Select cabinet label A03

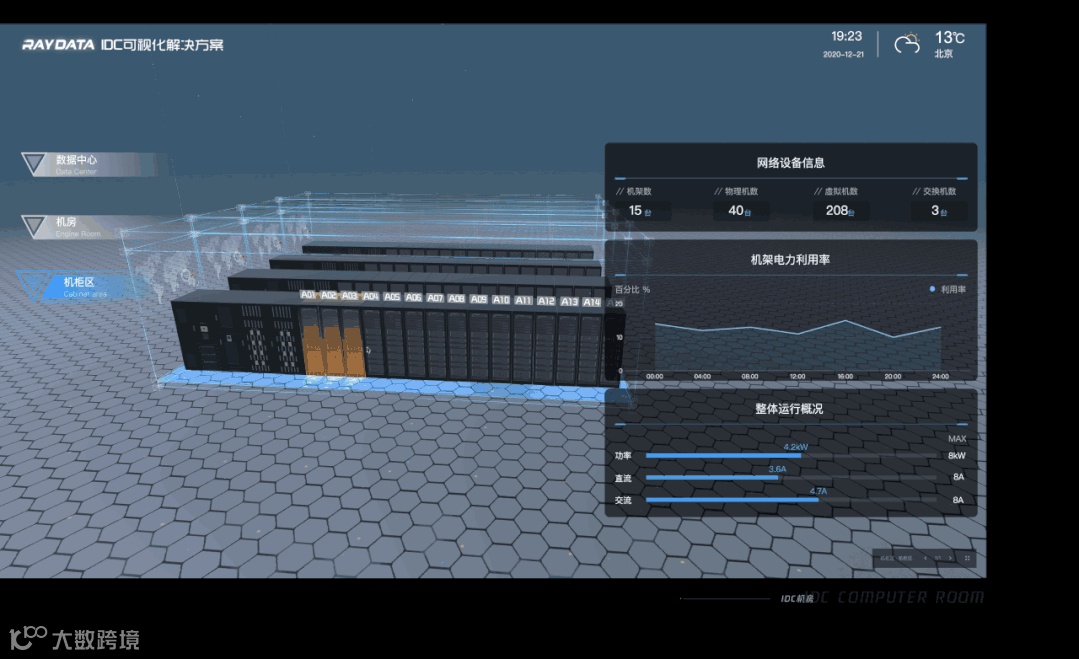[350, 296]
